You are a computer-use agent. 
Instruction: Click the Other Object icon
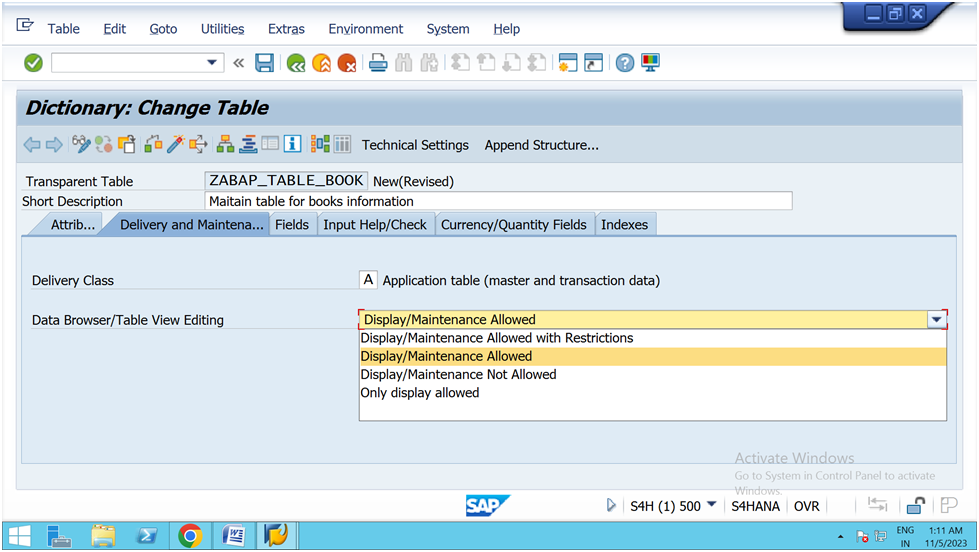pos(127,144)
